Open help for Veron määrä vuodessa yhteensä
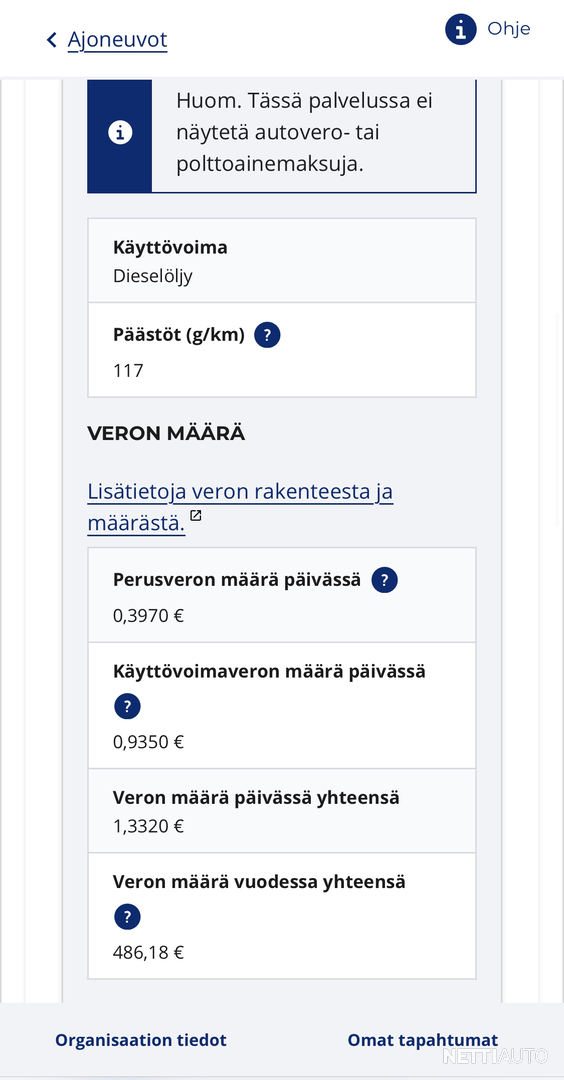Image resolution: width=564 pixels, height=1080 pixels. [x=127, y=917]
